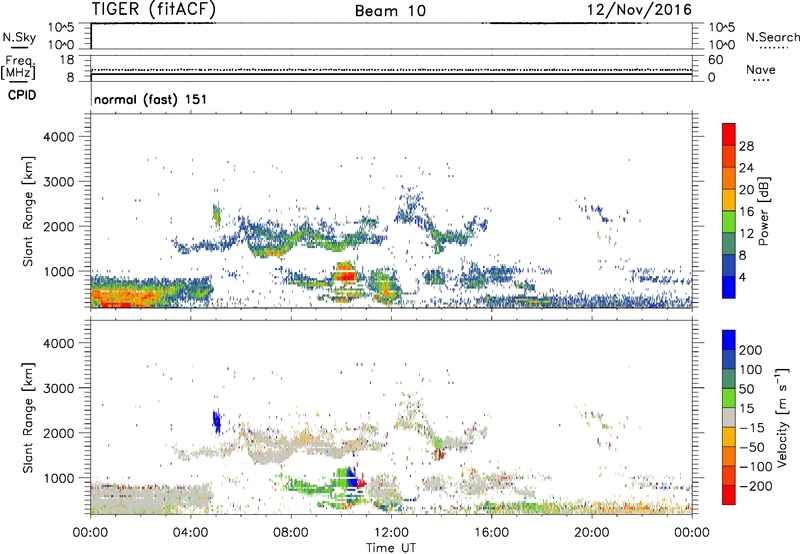Pick the light green 12-16 dB Power segment
800x554 pixels.
coord(729,222)
